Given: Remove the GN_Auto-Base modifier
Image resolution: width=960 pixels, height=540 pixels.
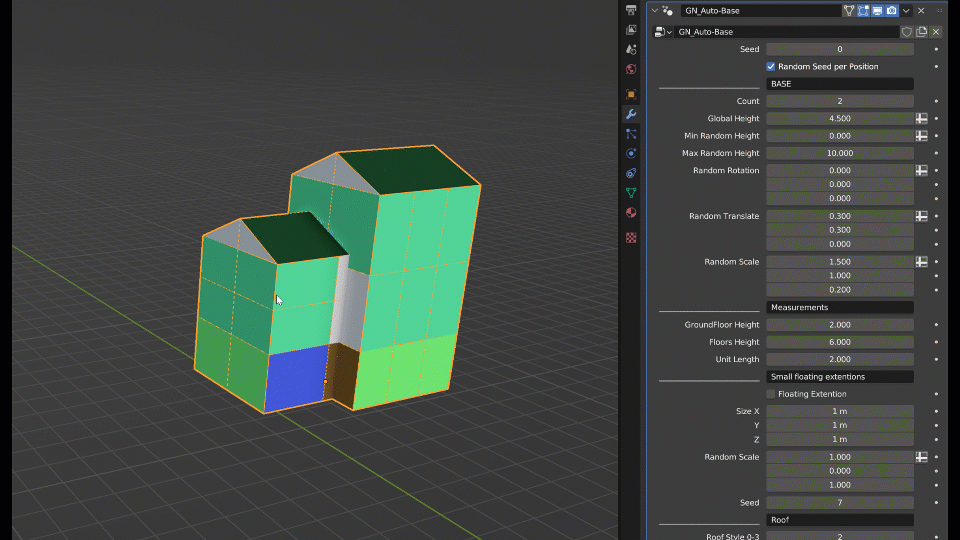Looking at the screenshot, I should (921, 10).
